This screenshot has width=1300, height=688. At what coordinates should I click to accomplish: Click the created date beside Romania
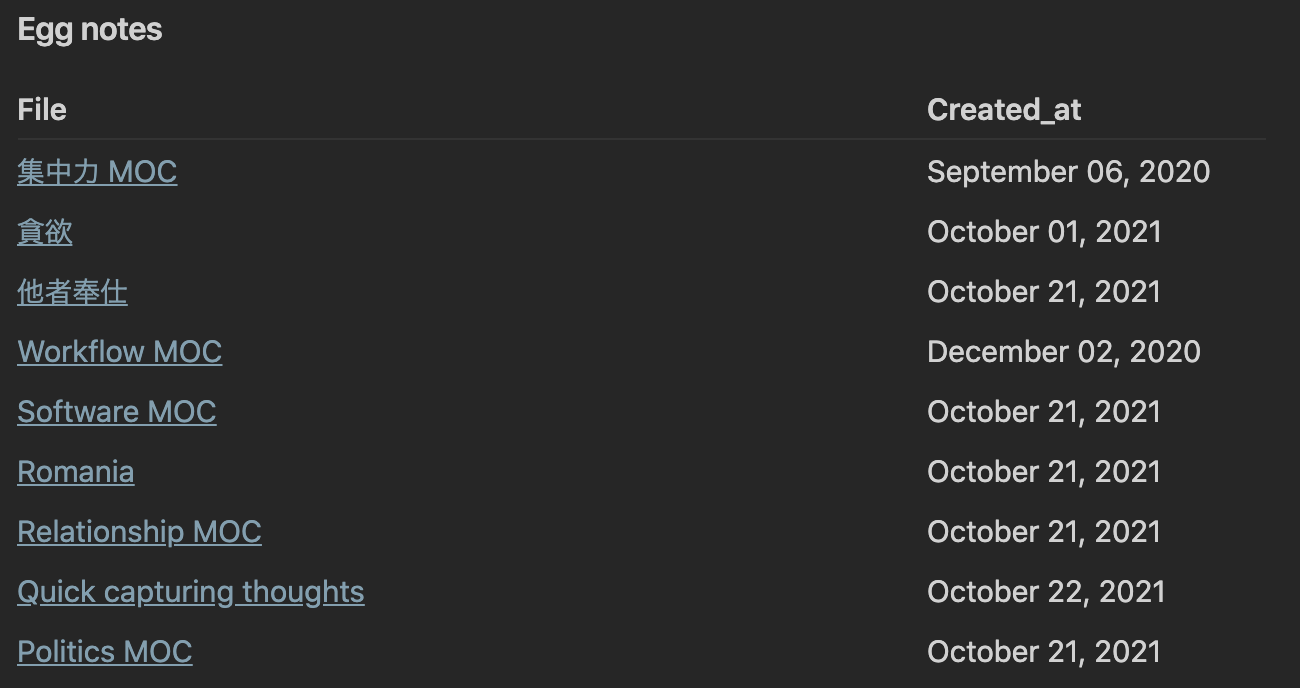click(1044, 472)
